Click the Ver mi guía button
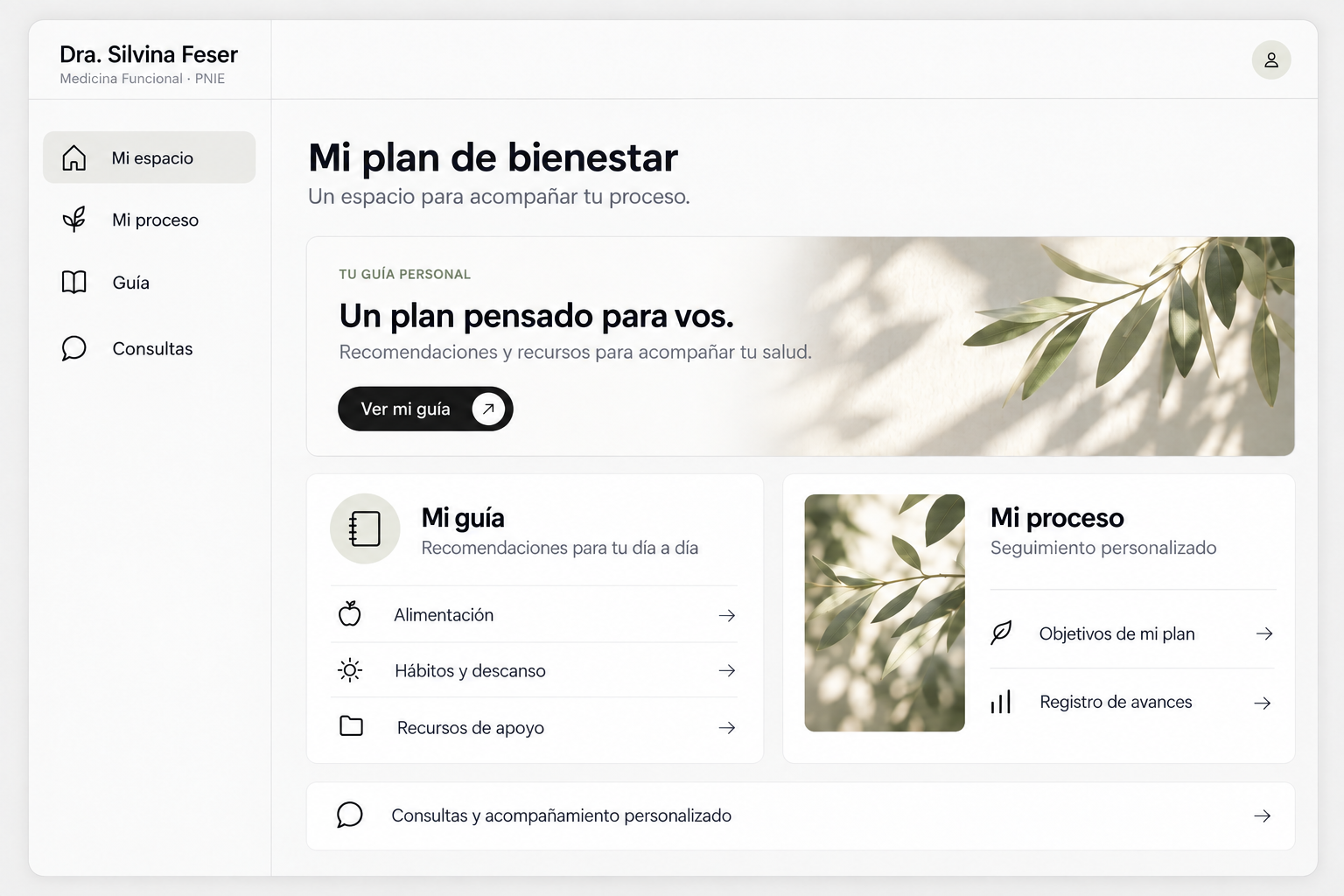1344x896 pixels. tap(425, 409)
